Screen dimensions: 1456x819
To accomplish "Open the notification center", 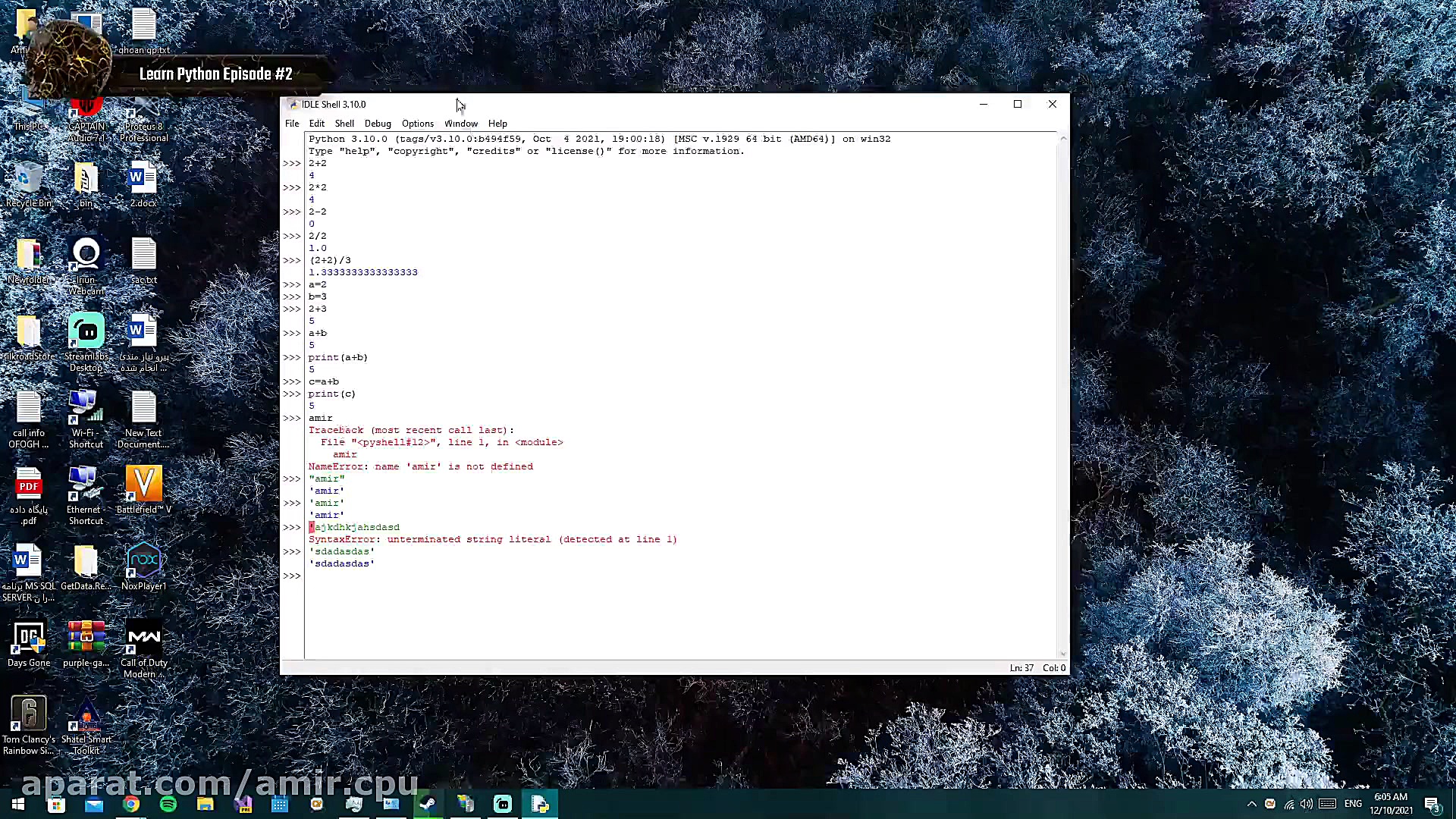I will click(1432, 804).
